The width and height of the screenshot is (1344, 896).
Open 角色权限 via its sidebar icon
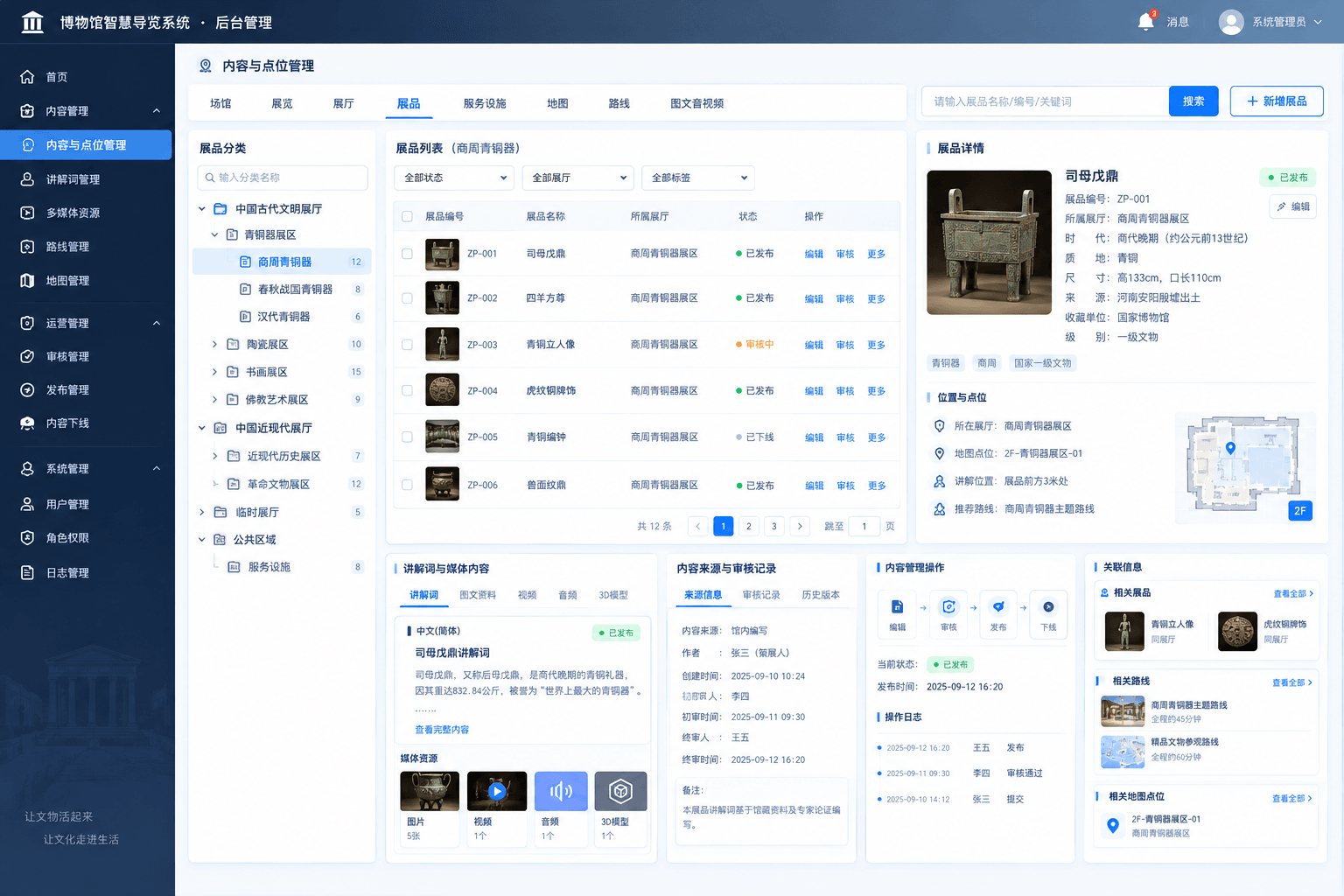(x=27, y=538)
